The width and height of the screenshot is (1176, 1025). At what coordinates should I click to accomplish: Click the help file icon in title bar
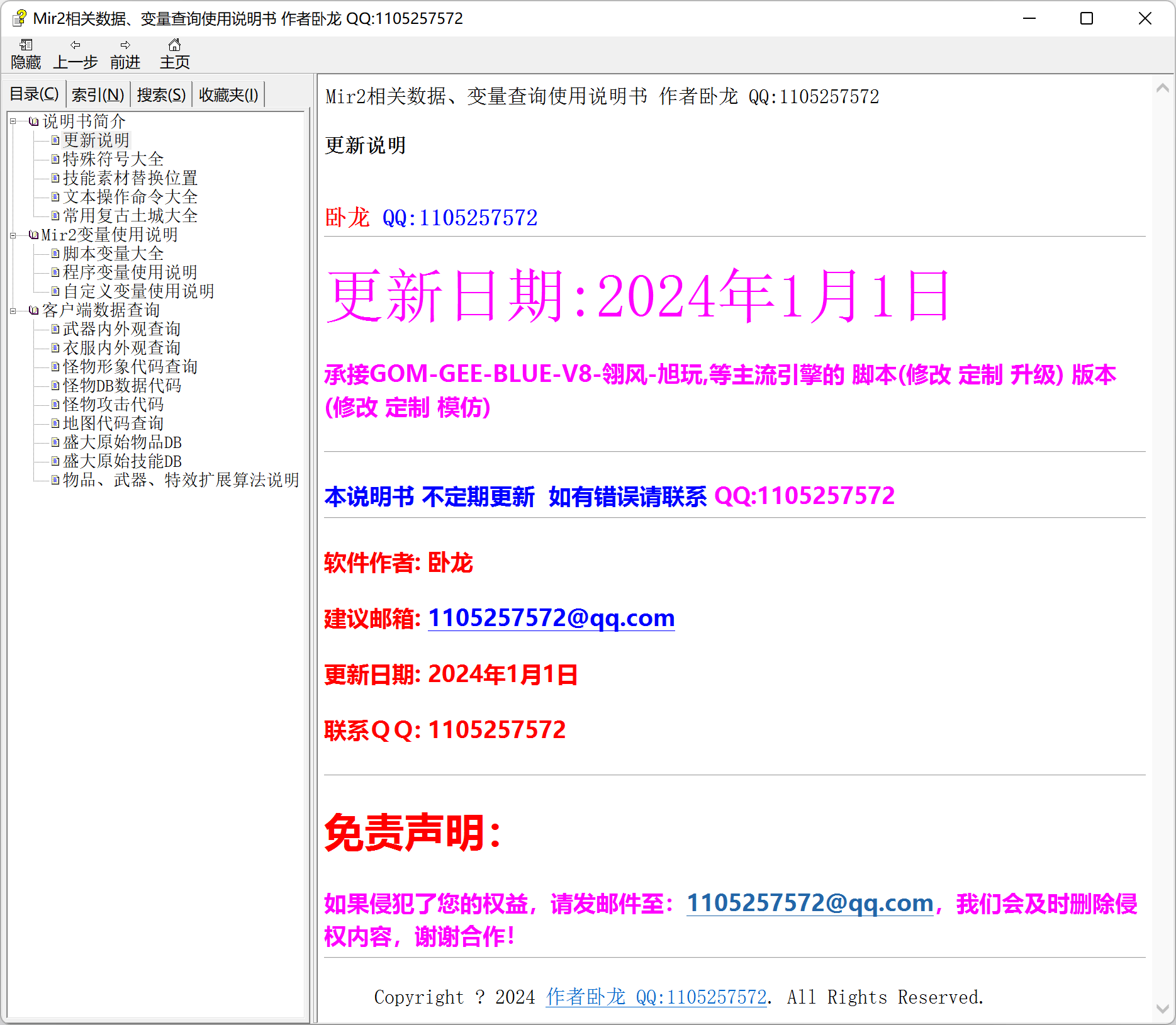pos(20,18)
